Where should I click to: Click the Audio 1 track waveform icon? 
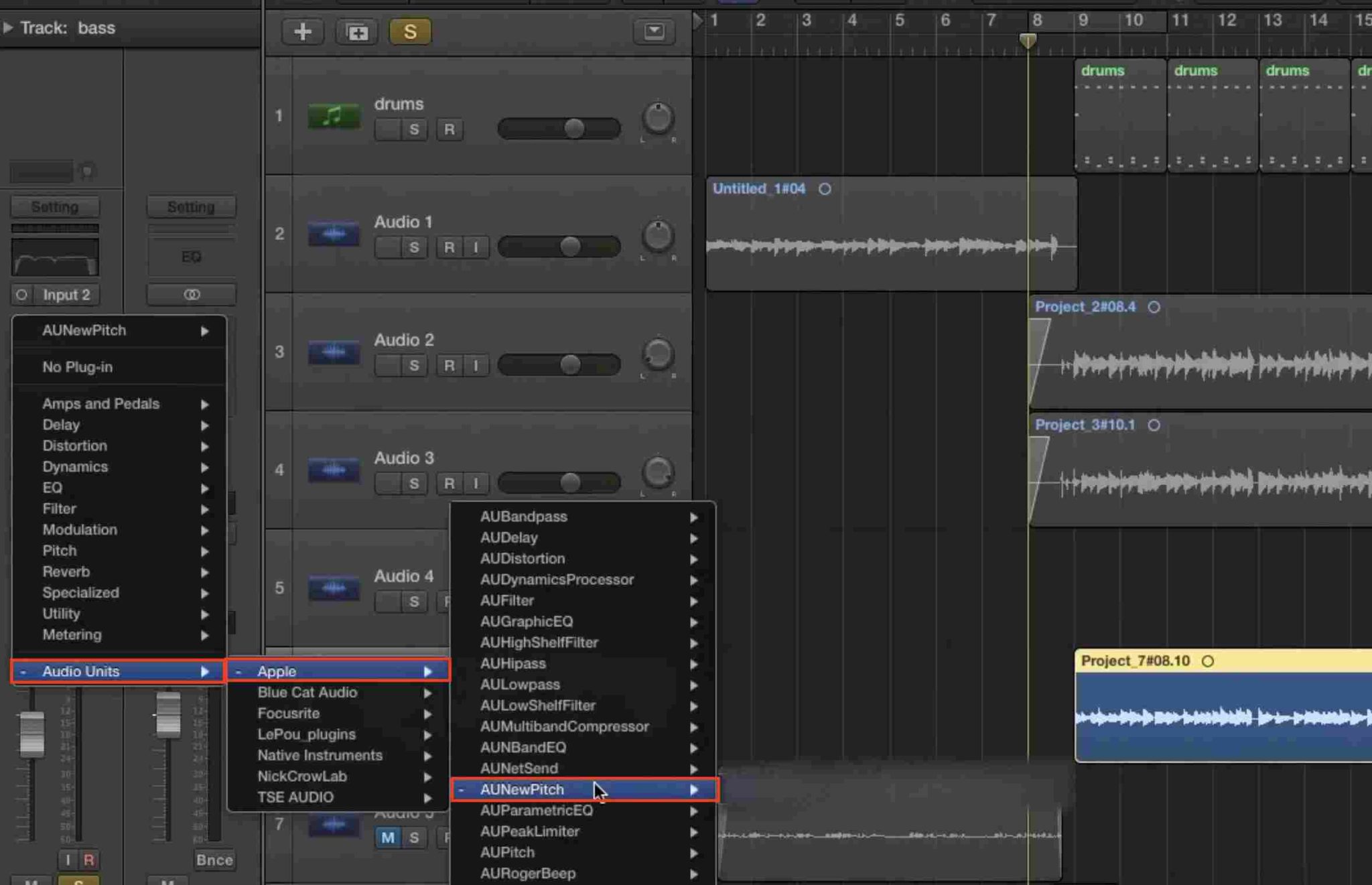pyautogui.click(x=333, y=233)
